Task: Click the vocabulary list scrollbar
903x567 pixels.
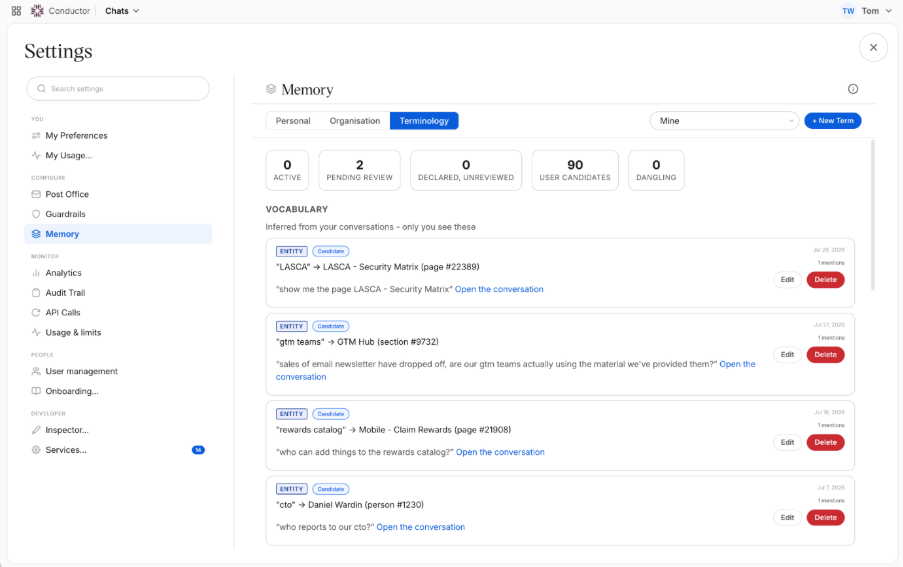Action: point(872,215)
